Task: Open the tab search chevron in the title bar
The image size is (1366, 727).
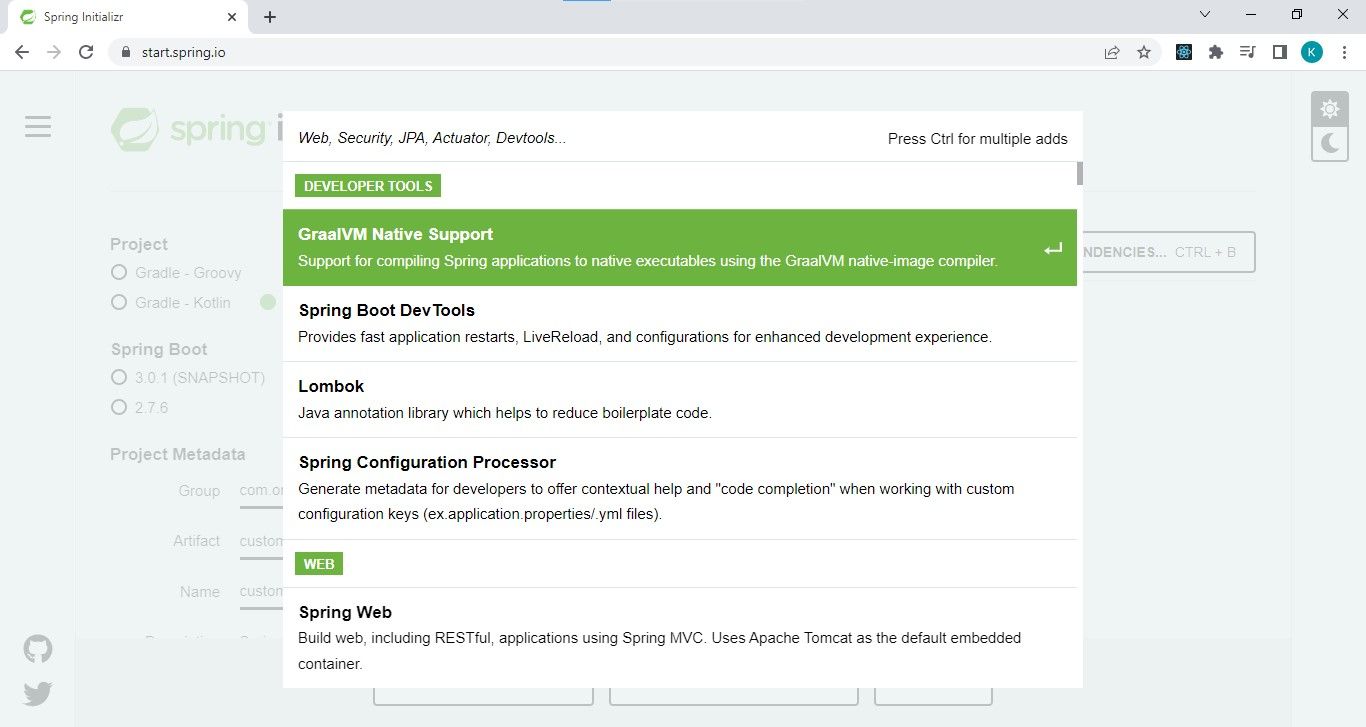Action: (1205, 15)
